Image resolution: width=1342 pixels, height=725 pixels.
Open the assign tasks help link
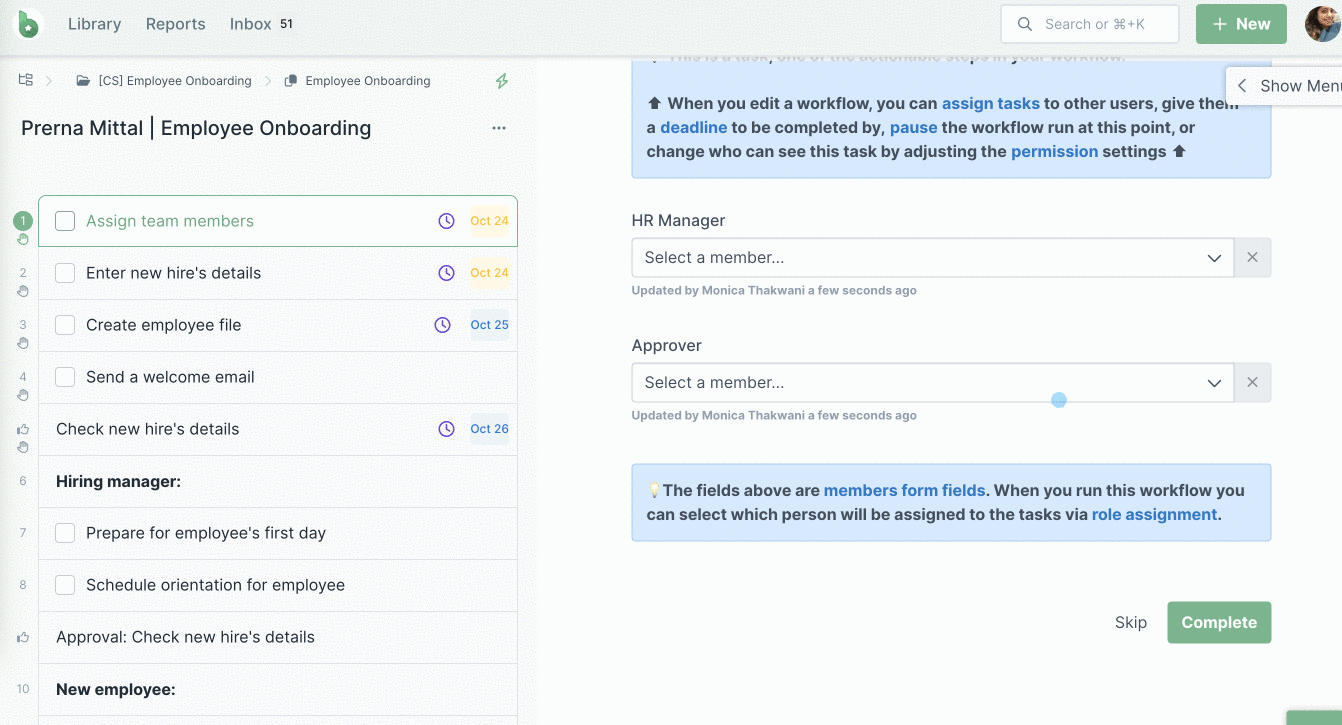tap(990, 103)
